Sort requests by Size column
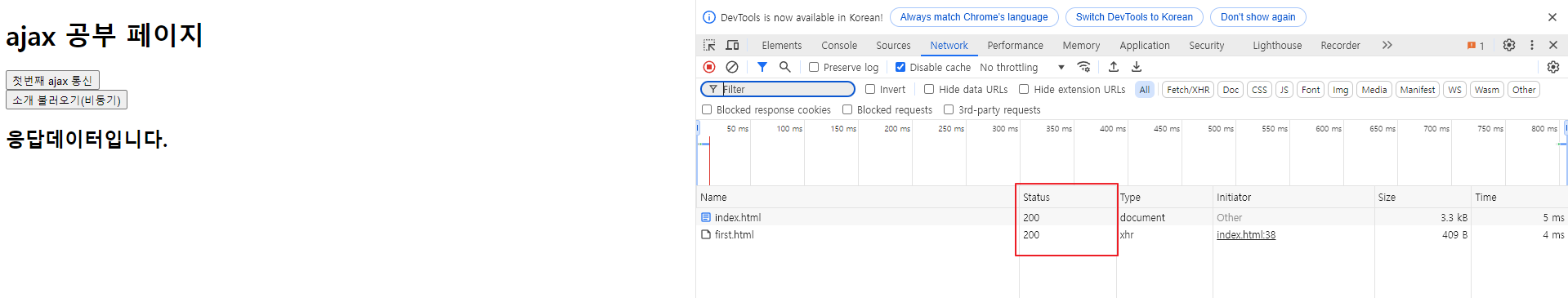1568x298 pixels. [1423, 197]
